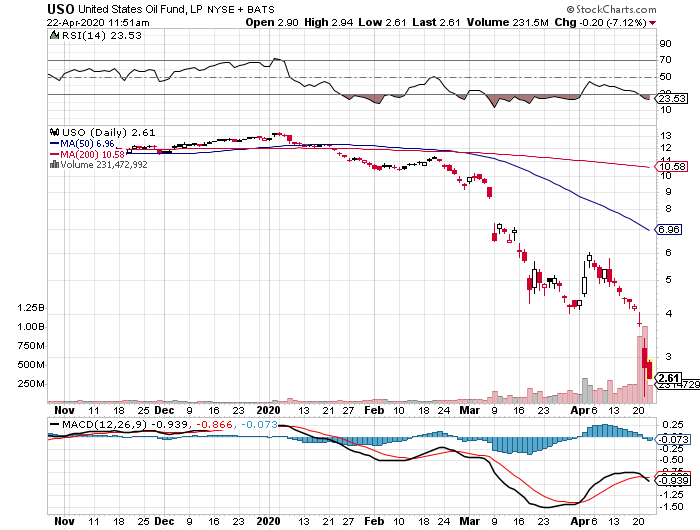The height and width of the screenshot is (530, 700).
Task: Open the StockCharts.com copyright link
Action: pyautogui.click(x=611, y=9)
